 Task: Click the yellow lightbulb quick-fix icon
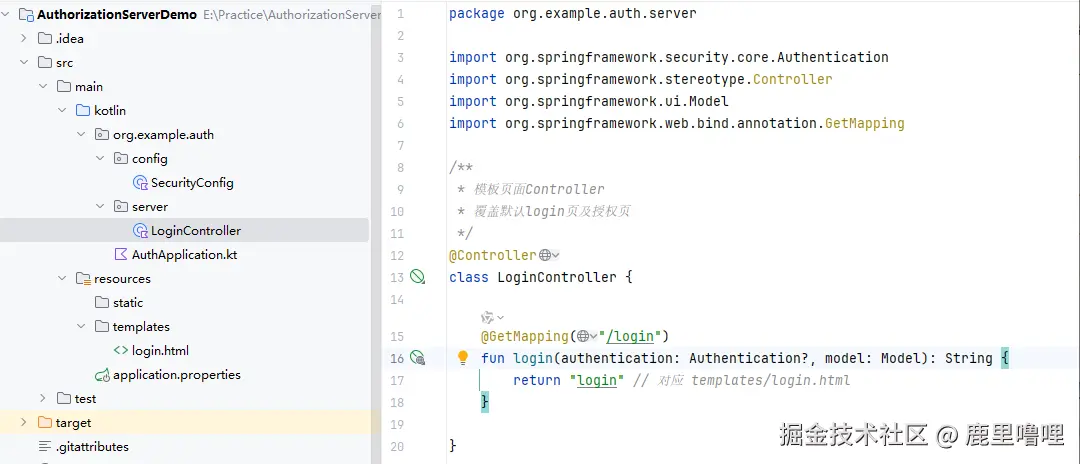[463, 357]
